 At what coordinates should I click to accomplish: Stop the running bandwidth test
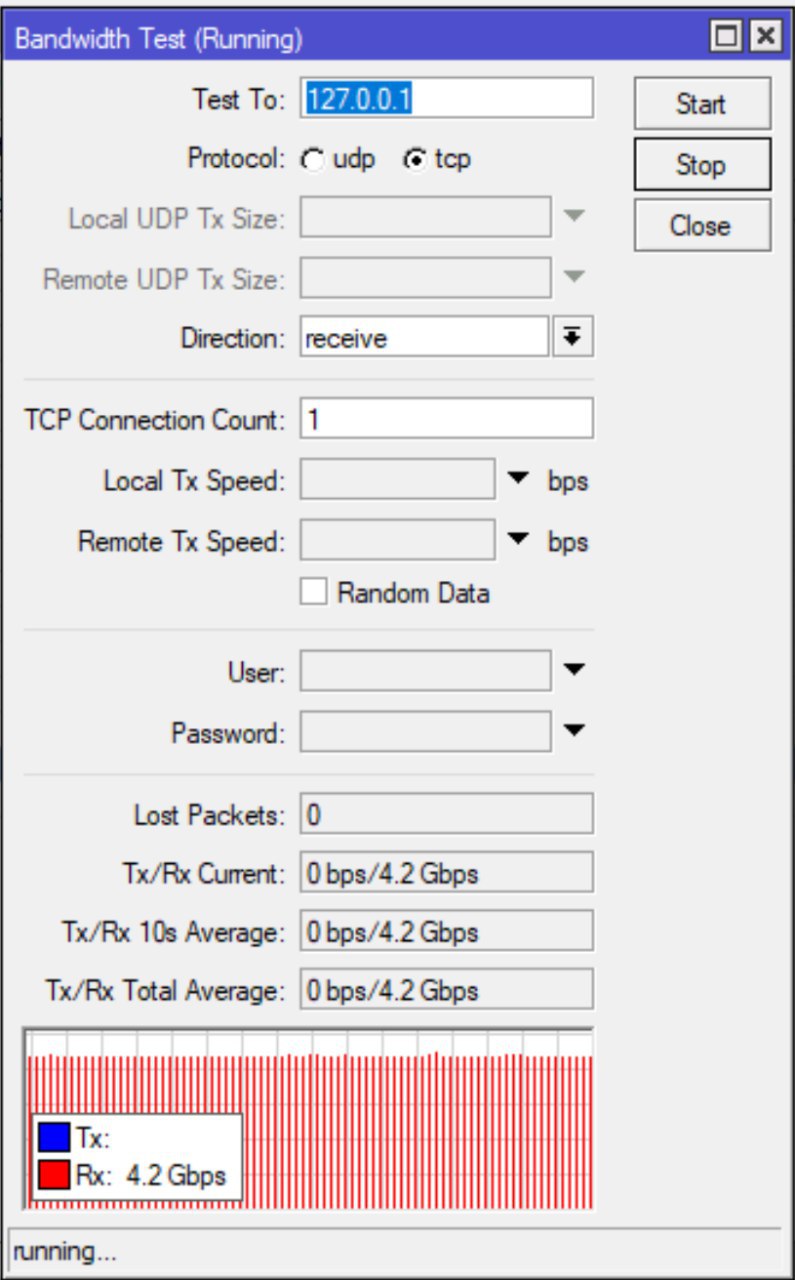pyautogui.click(x=702, y=165)
